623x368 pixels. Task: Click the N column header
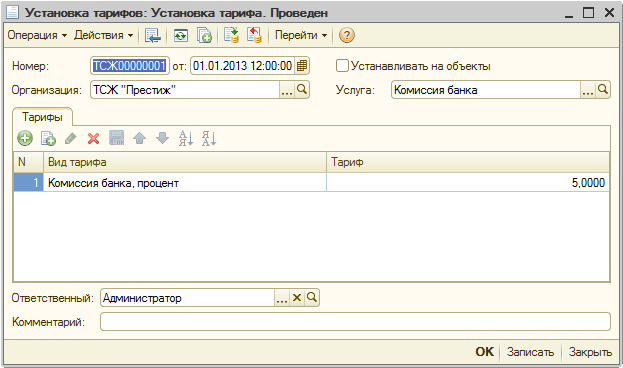click(x=28, y=162)
